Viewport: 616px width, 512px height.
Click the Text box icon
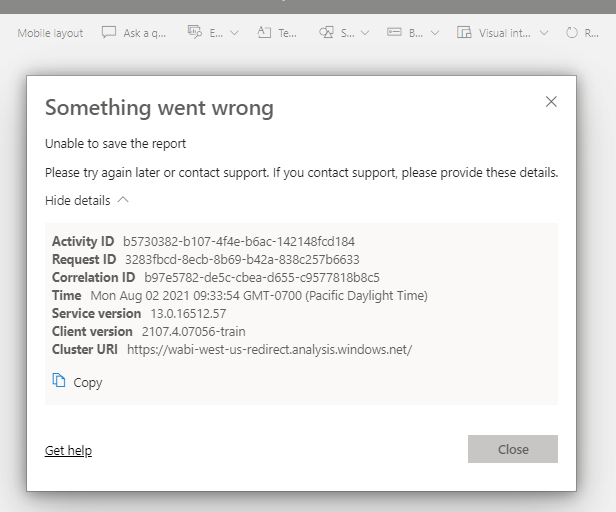[264, 32]
